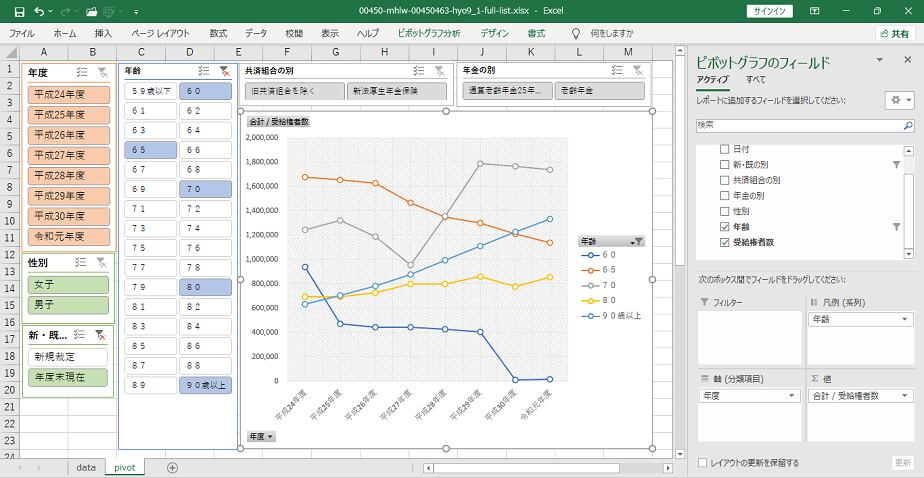This screenshot has height=478, width=924.
Task: Click the Open folder icon in toolbar
Action: (92, 11)
